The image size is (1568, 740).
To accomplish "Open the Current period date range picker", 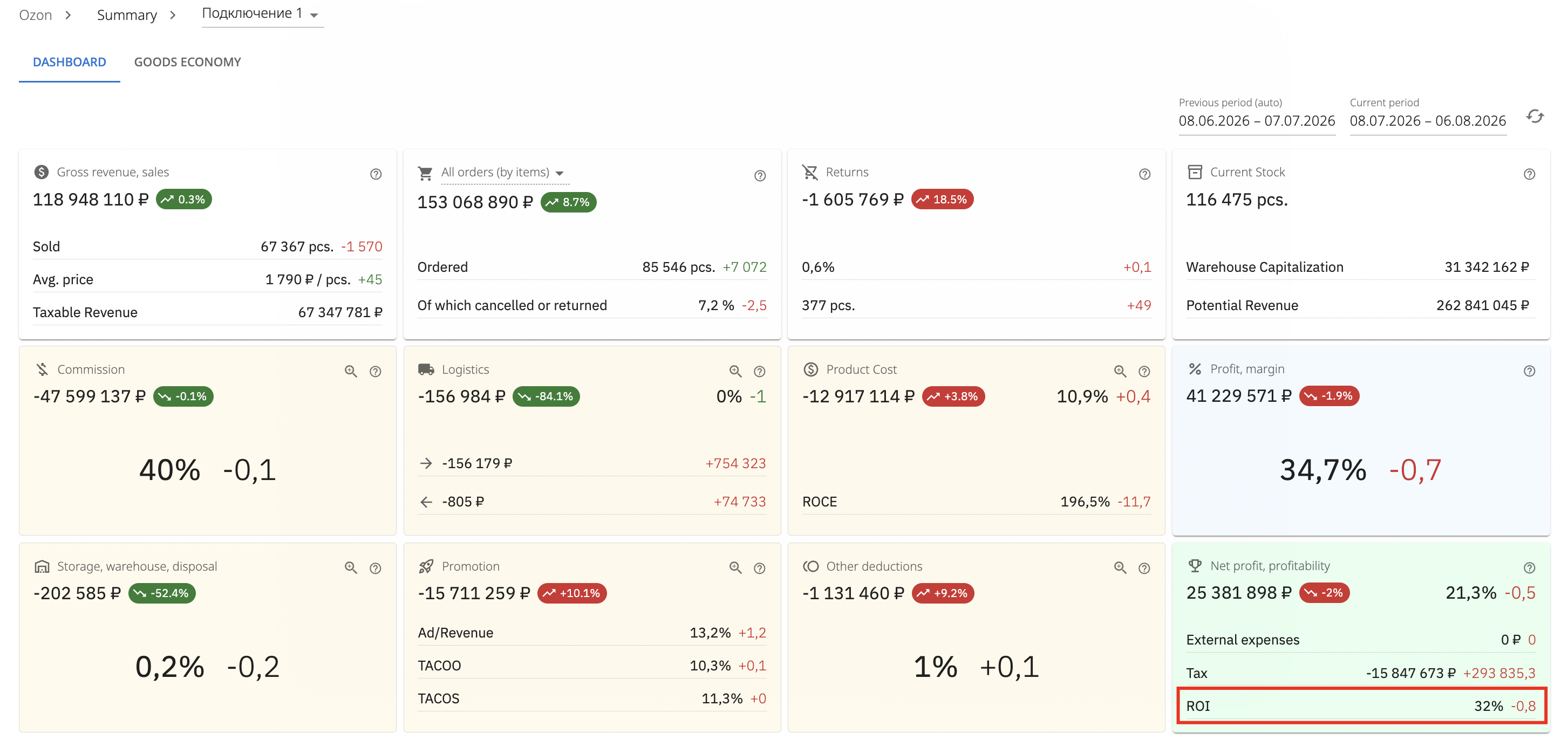I will pyautogui.click(x=1427, y=120).
